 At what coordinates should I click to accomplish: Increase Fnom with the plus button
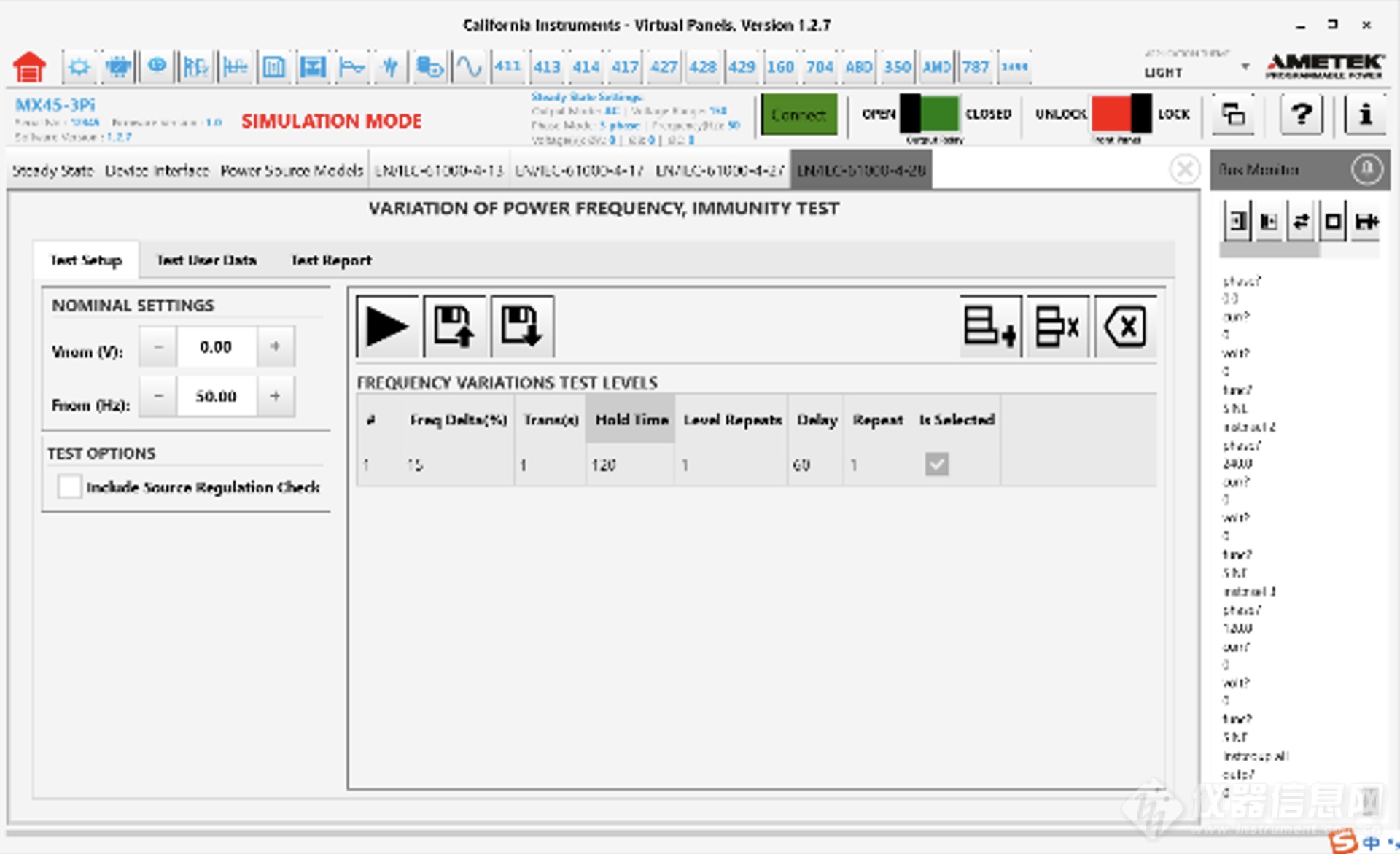click(x=275, y=396)
